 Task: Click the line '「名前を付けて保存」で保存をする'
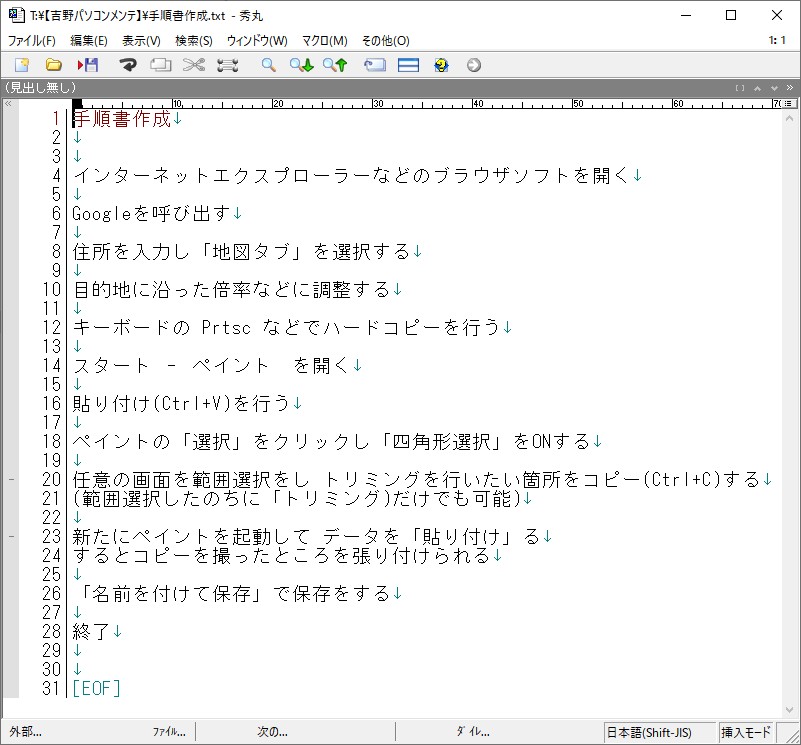coord(232,593)
